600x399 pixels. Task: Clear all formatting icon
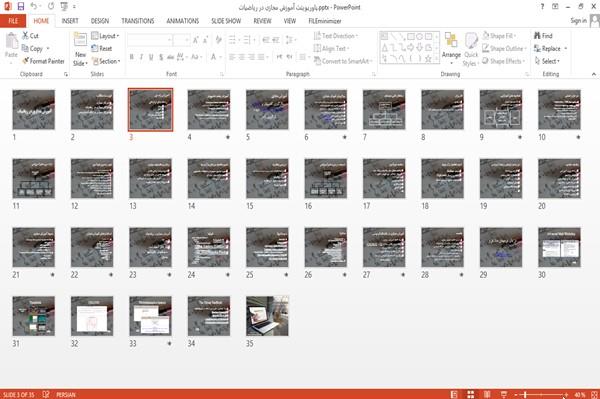(x=218, y=40)
